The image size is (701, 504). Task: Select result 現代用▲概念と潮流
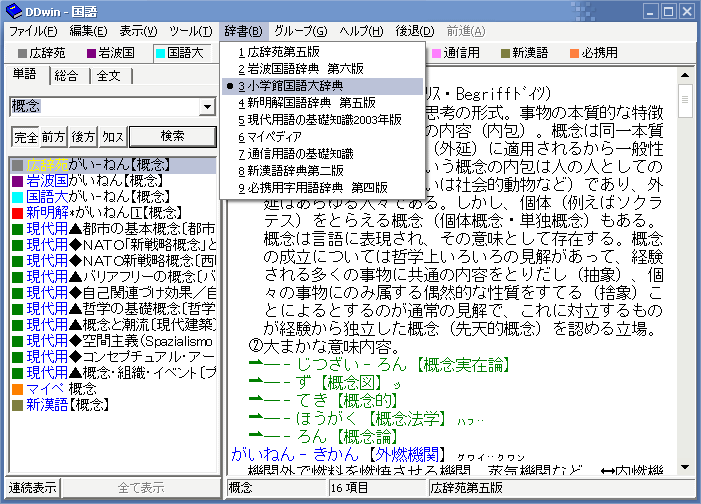click(x=113, y=325)
